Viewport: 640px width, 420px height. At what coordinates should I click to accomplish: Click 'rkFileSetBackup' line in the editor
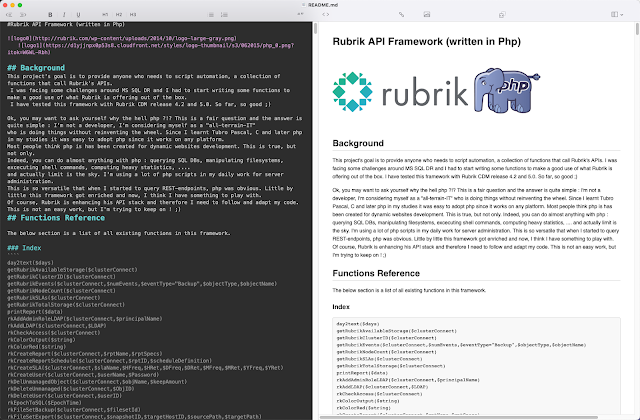[74, 410]
